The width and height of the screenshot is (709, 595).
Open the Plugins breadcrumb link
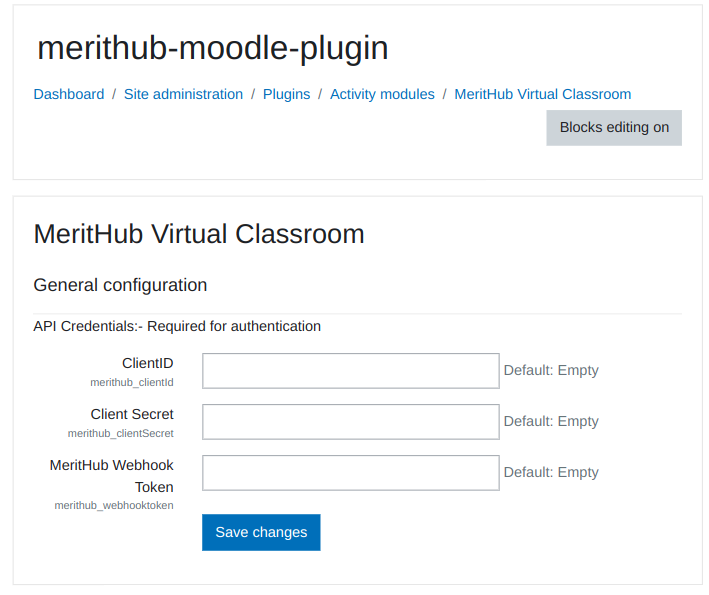[286, 94]
